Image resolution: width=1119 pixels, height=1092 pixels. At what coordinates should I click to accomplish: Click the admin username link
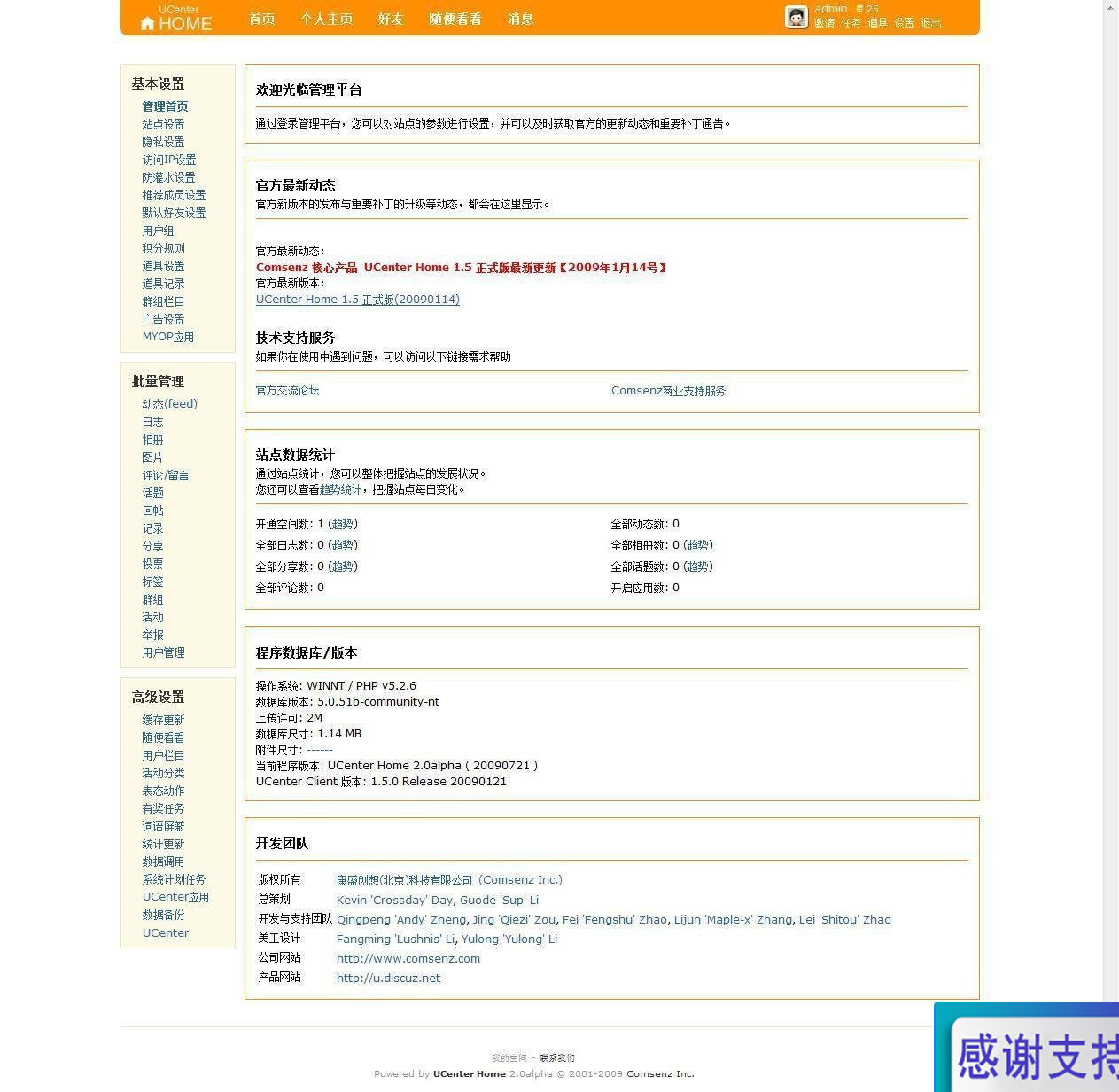[831, 8]
